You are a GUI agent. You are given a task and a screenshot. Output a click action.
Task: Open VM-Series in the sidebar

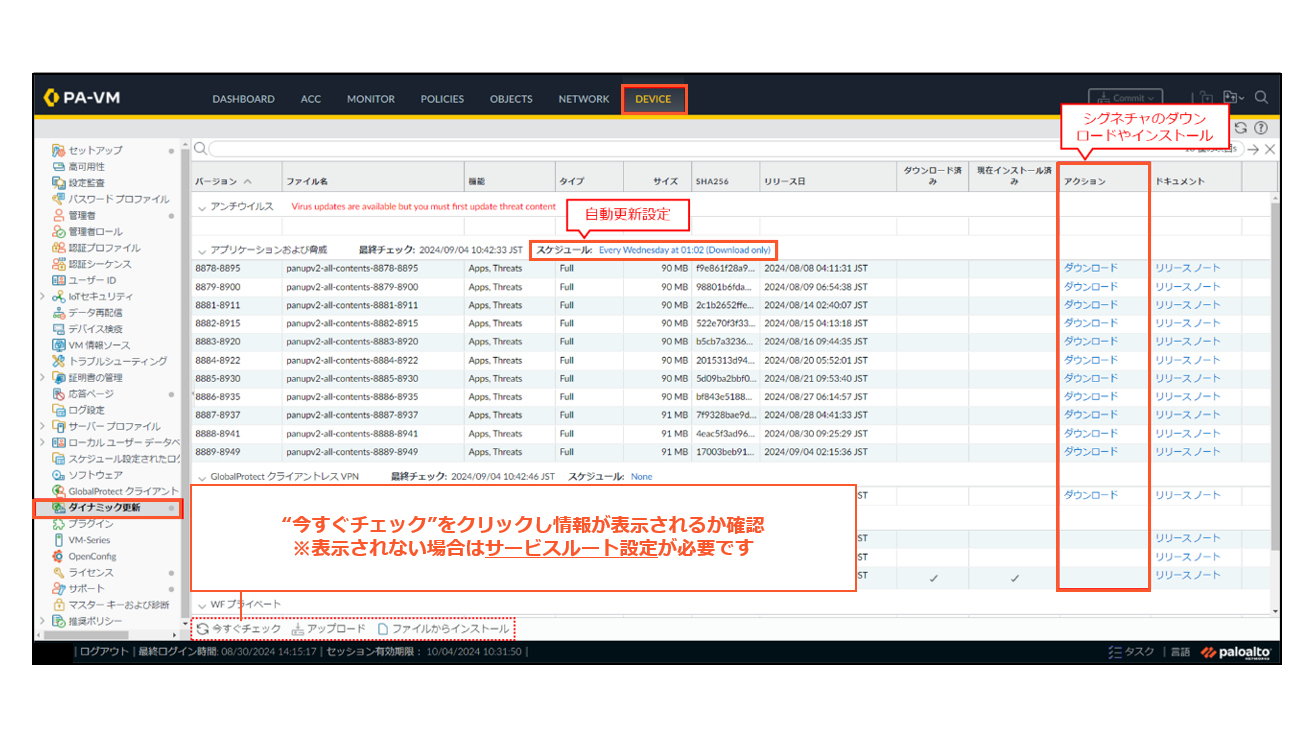point(88,540)
